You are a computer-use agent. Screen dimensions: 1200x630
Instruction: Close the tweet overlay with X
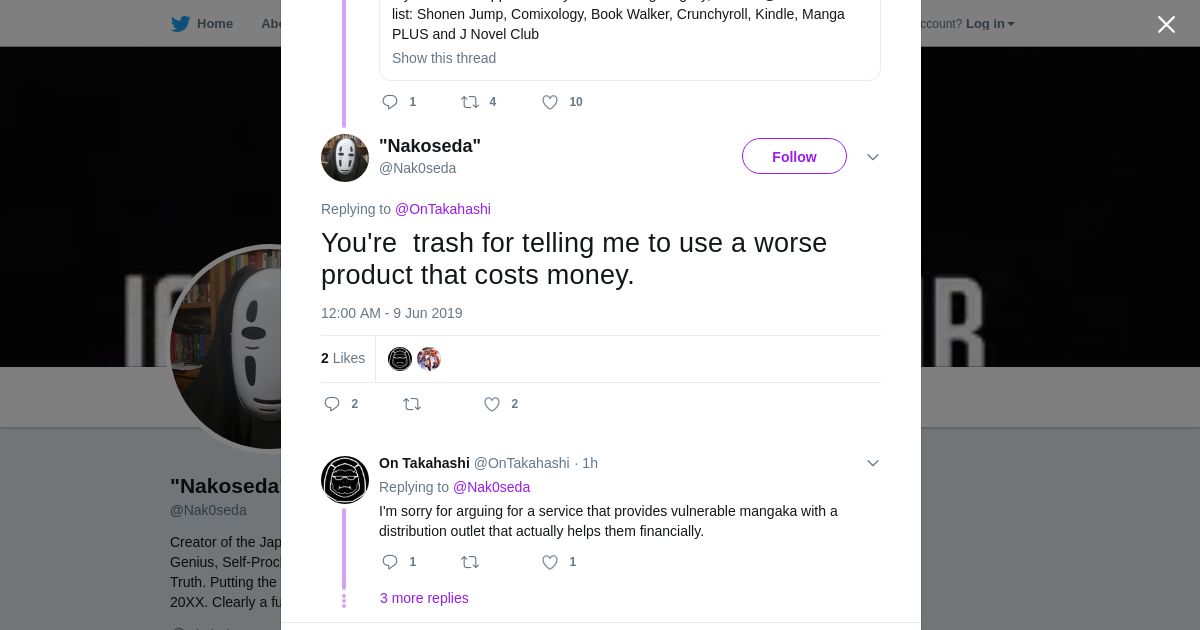1166,25
